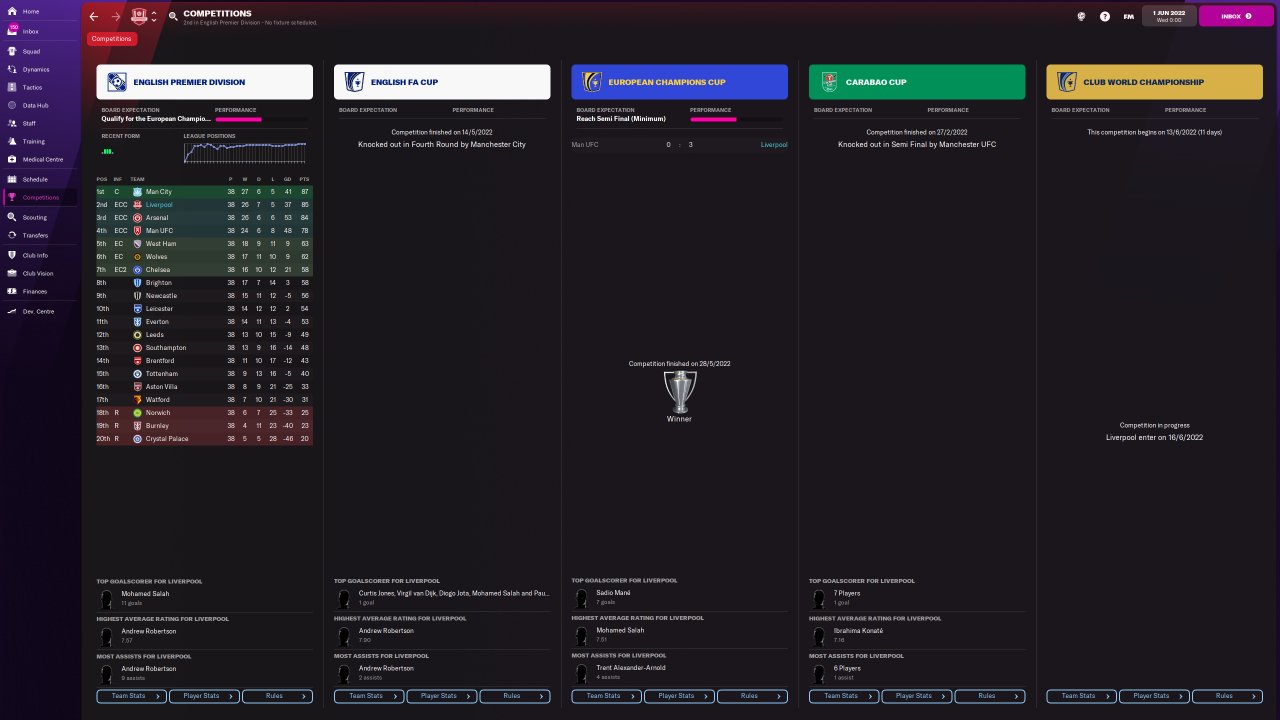Click the league positions graph
Viewport: 1280px width, 720px height.
coord(245,151)
